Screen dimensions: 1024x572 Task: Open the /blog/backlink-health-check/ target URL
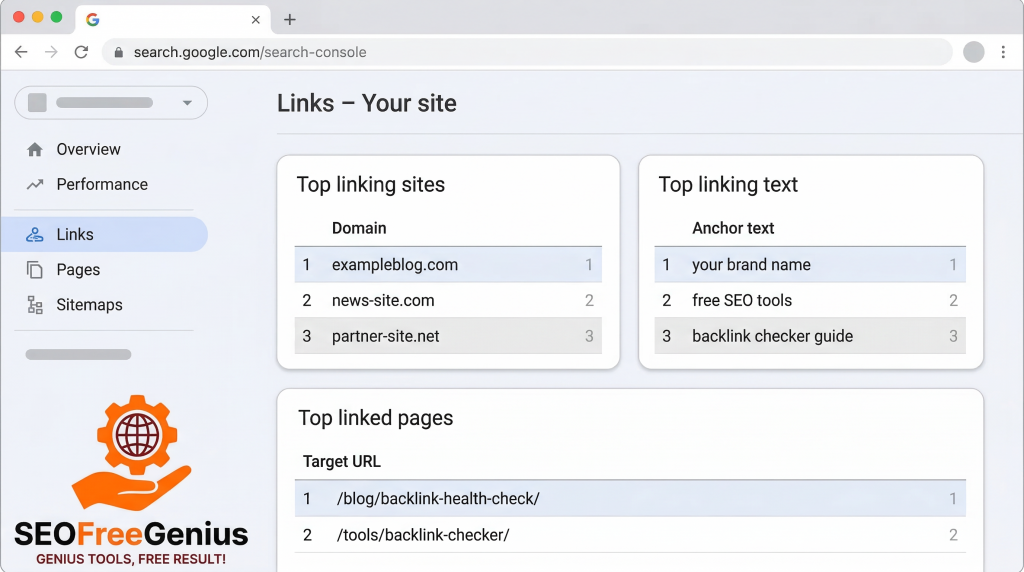[x=438, y=499]
